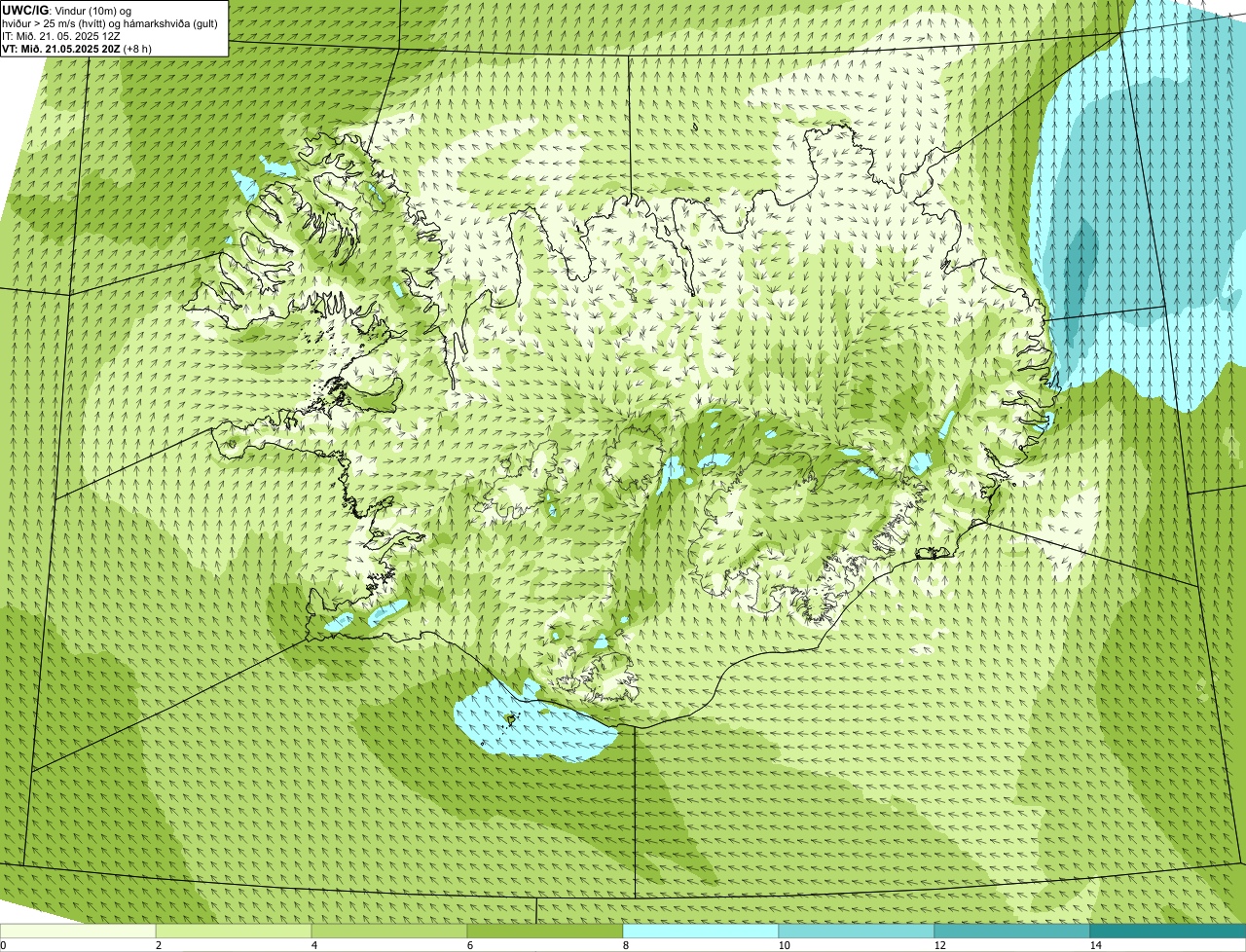Click the "IT: Mið. 21. 05. 2025 12Z" line
Image resolution: width=1246 pixels, height=952 pixels.
pos(61,35)
